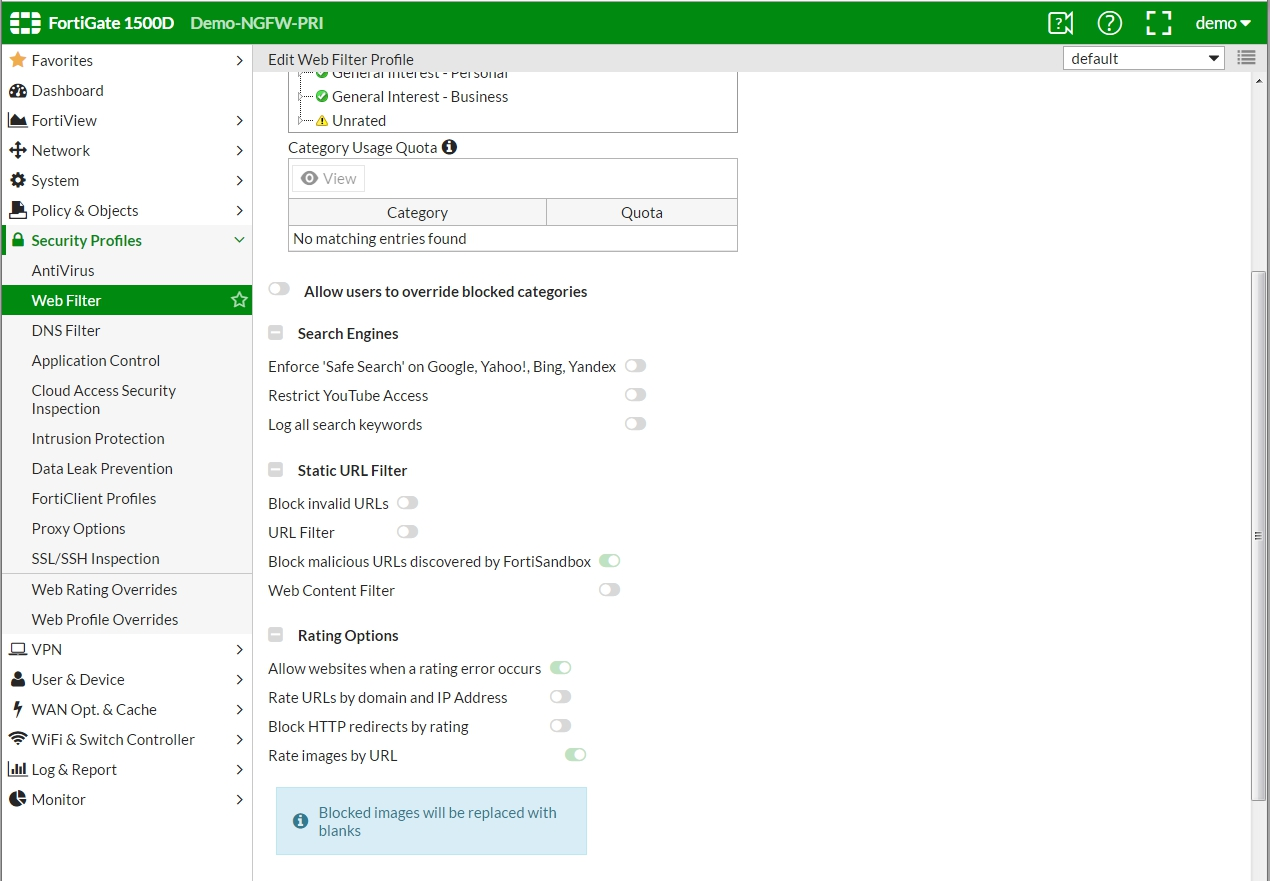Click the star icon beside Web Filter
The image size is (1270, 881).
pos(239,300)
